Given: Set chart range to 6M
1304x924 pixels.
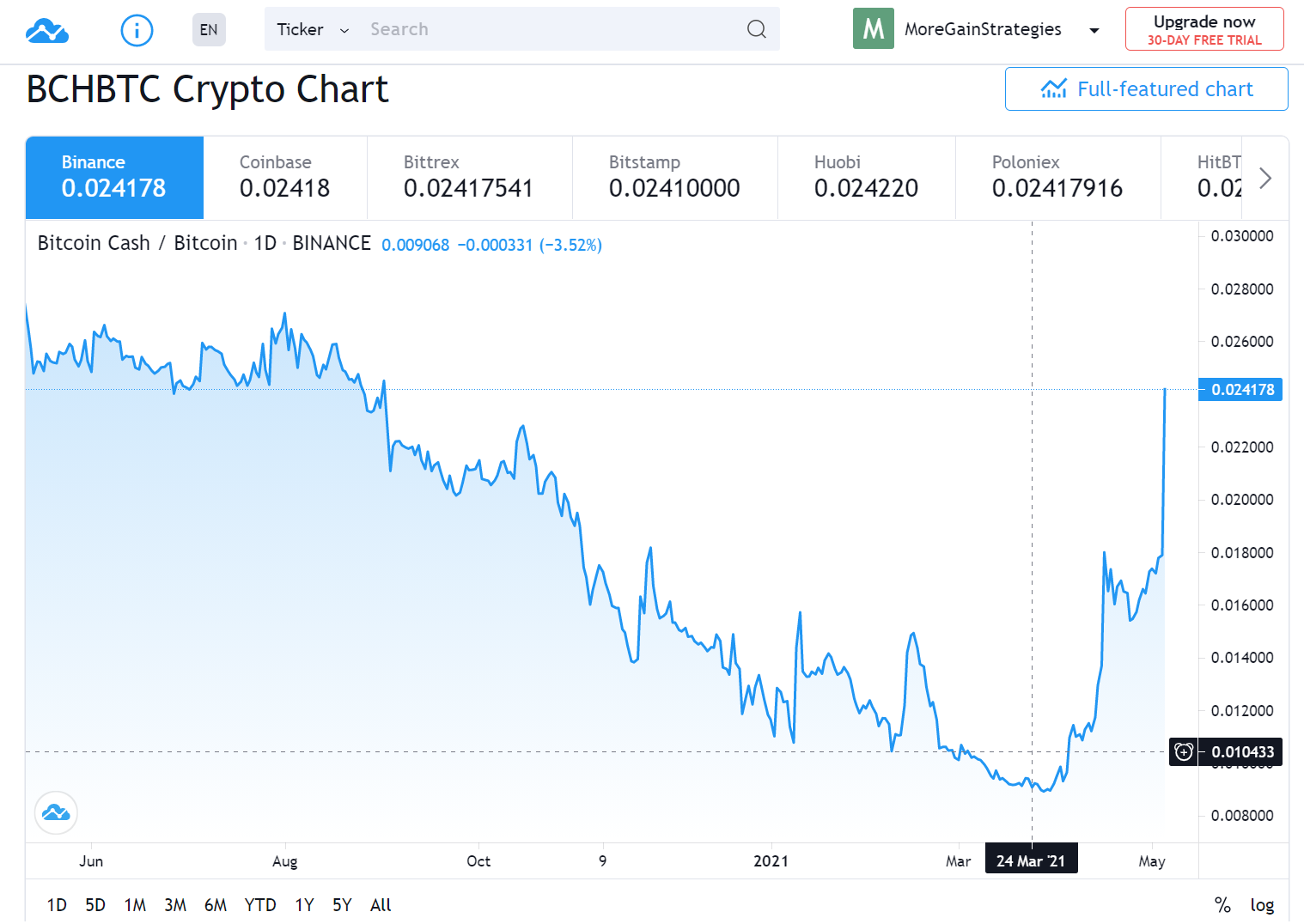Looking at the screenshot, I should (216, 904).
